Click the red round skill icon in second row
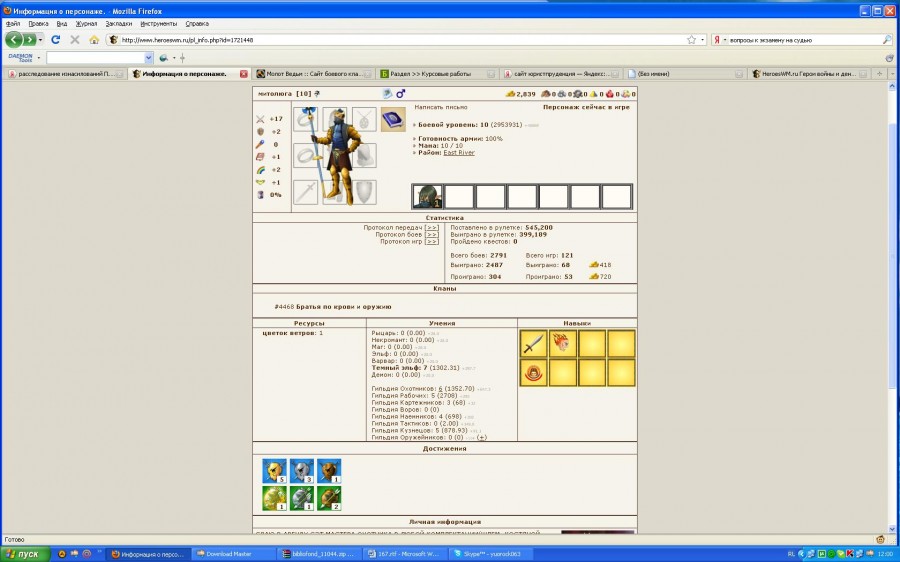This screenshot has height=562, width=900. [x=533, y=373]
